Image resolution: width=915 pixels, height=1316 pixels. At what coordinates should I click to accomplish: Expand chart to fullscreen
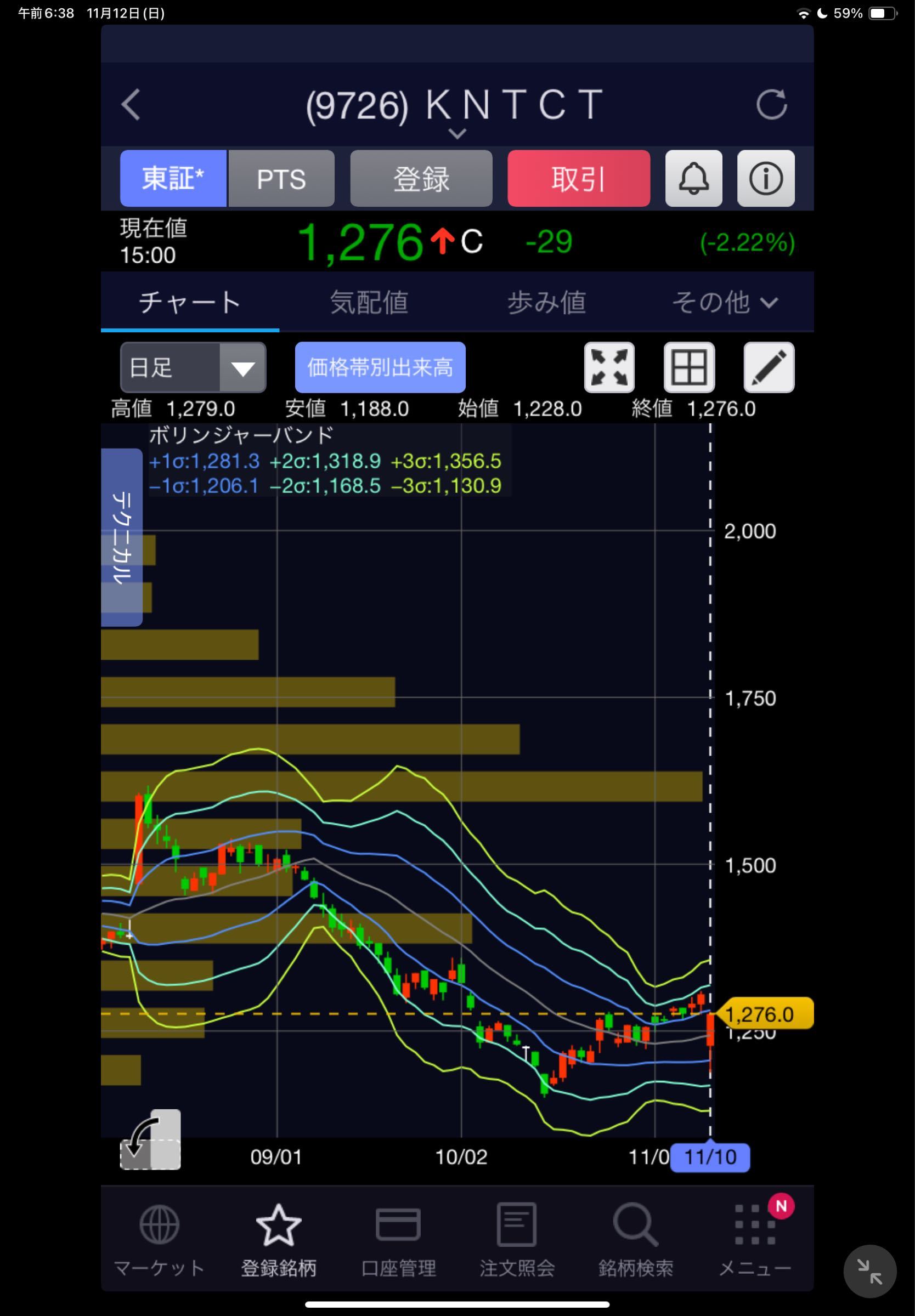(x=609, y=367)
